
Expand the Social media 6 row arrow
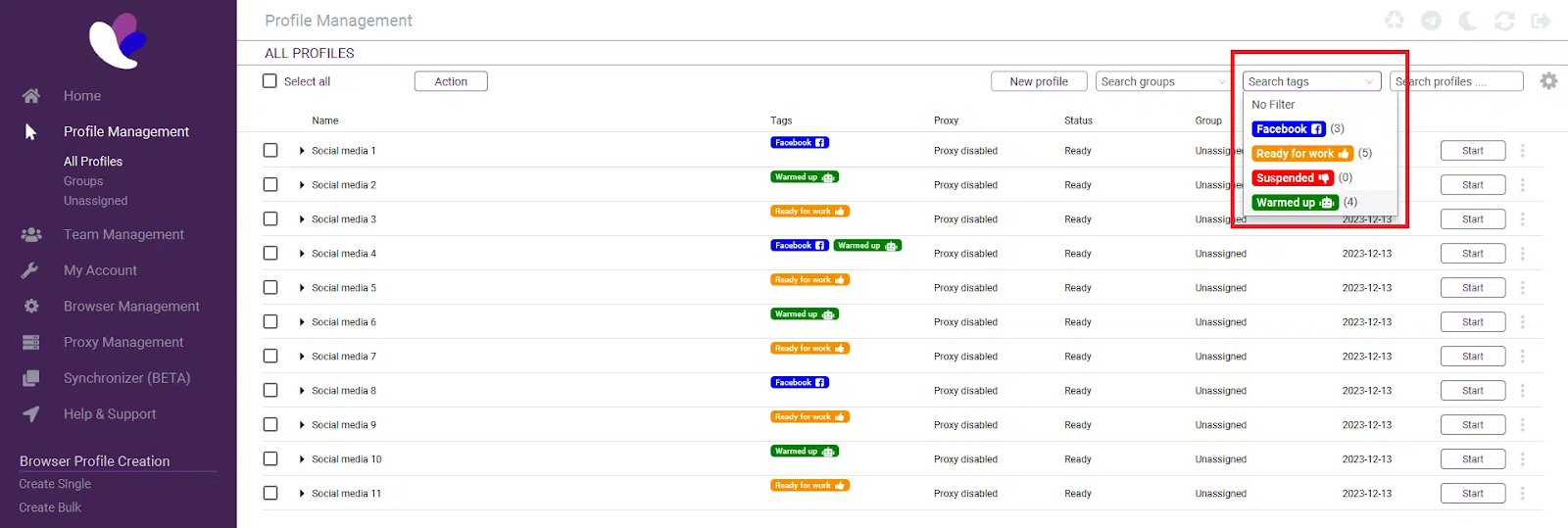point(302,322)
